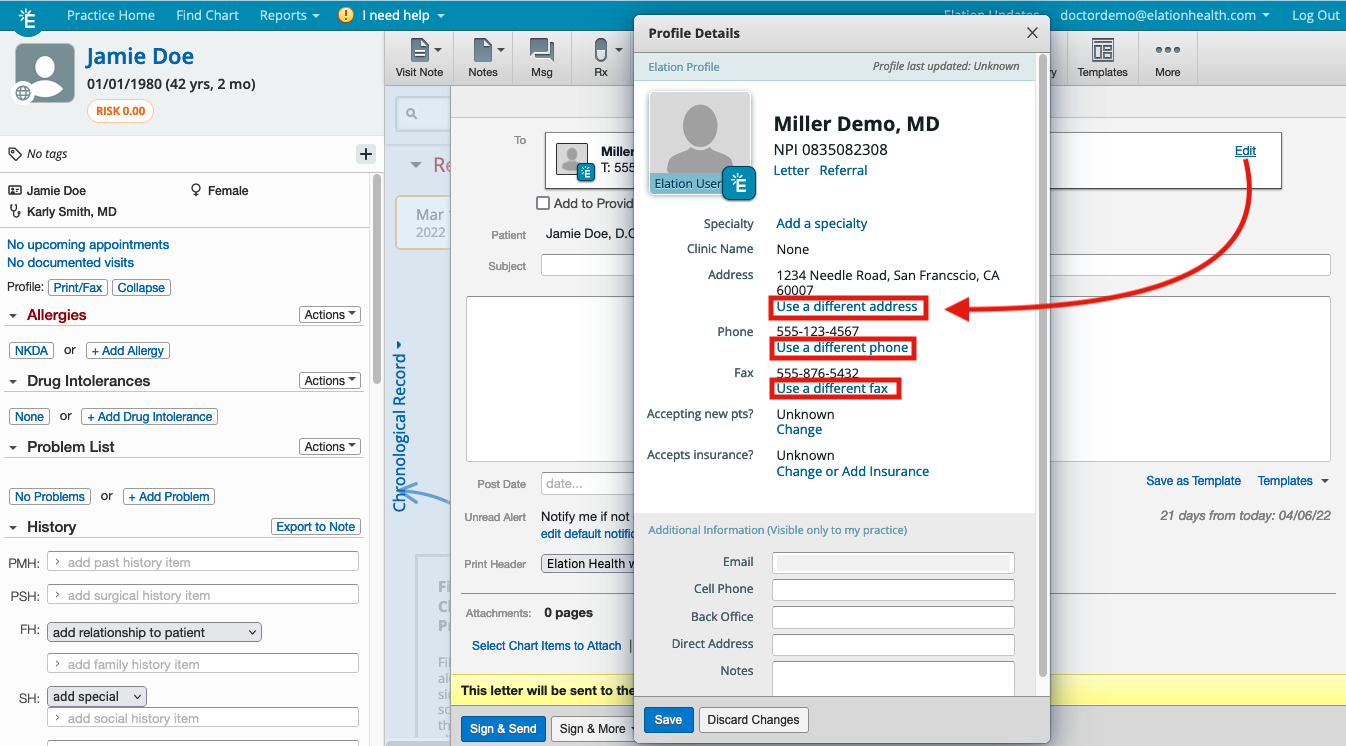Click Add a specialty link
The height and width of the screenshot is (746, 1346).
coord(822,224)
